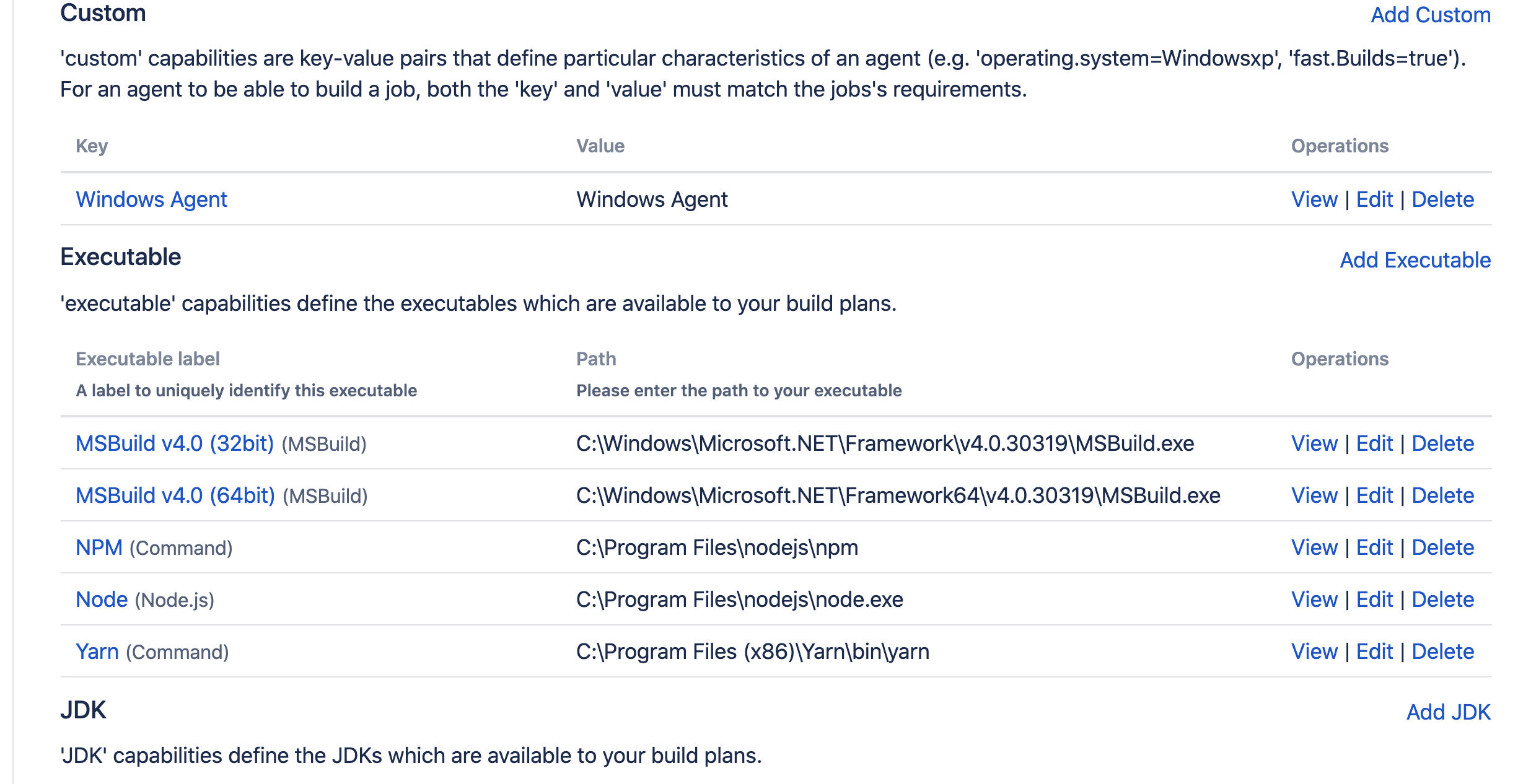This screenshot has height=784, width=1518.
Task: Open the Node executable capability
Action: point(102,599)
